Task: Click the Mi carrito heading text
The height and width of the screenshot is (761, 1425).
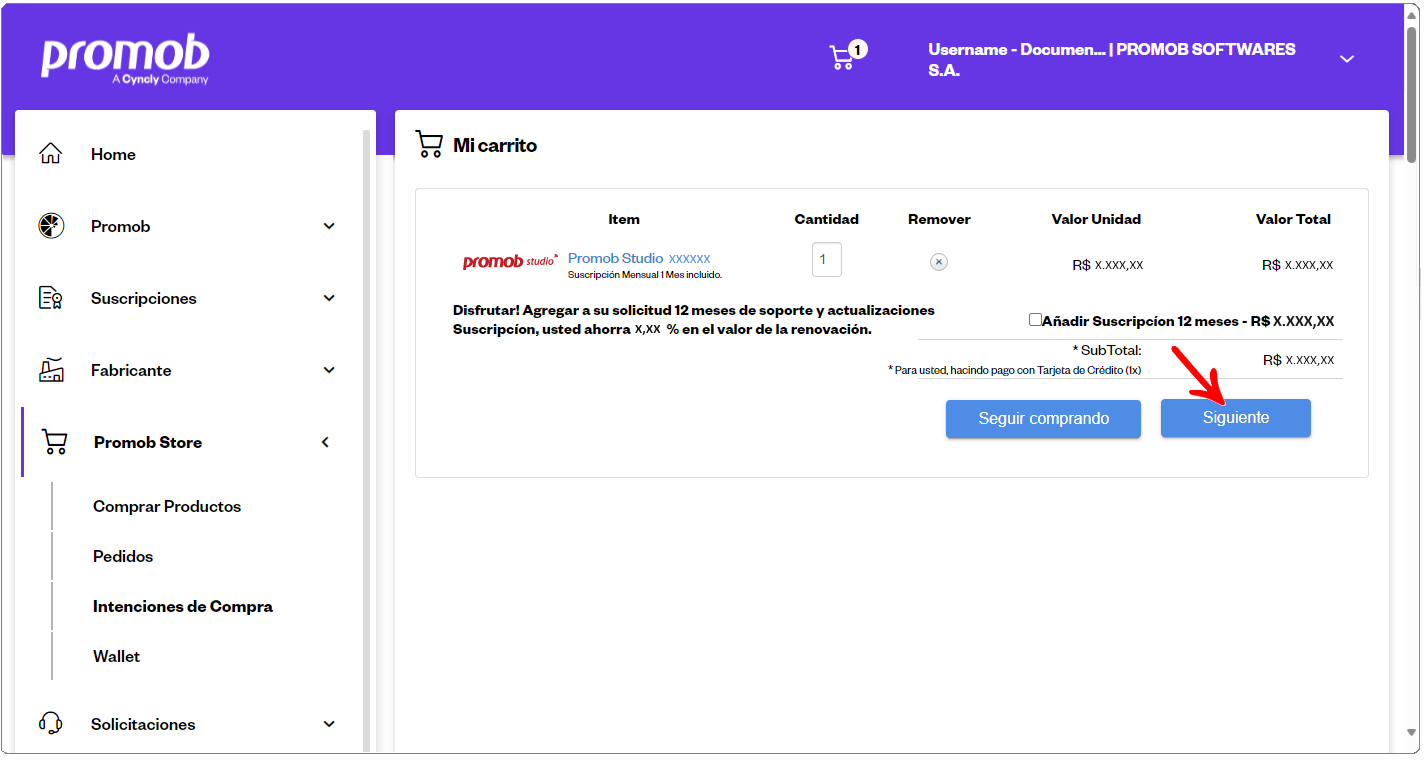Action: (x=495, y=145)
